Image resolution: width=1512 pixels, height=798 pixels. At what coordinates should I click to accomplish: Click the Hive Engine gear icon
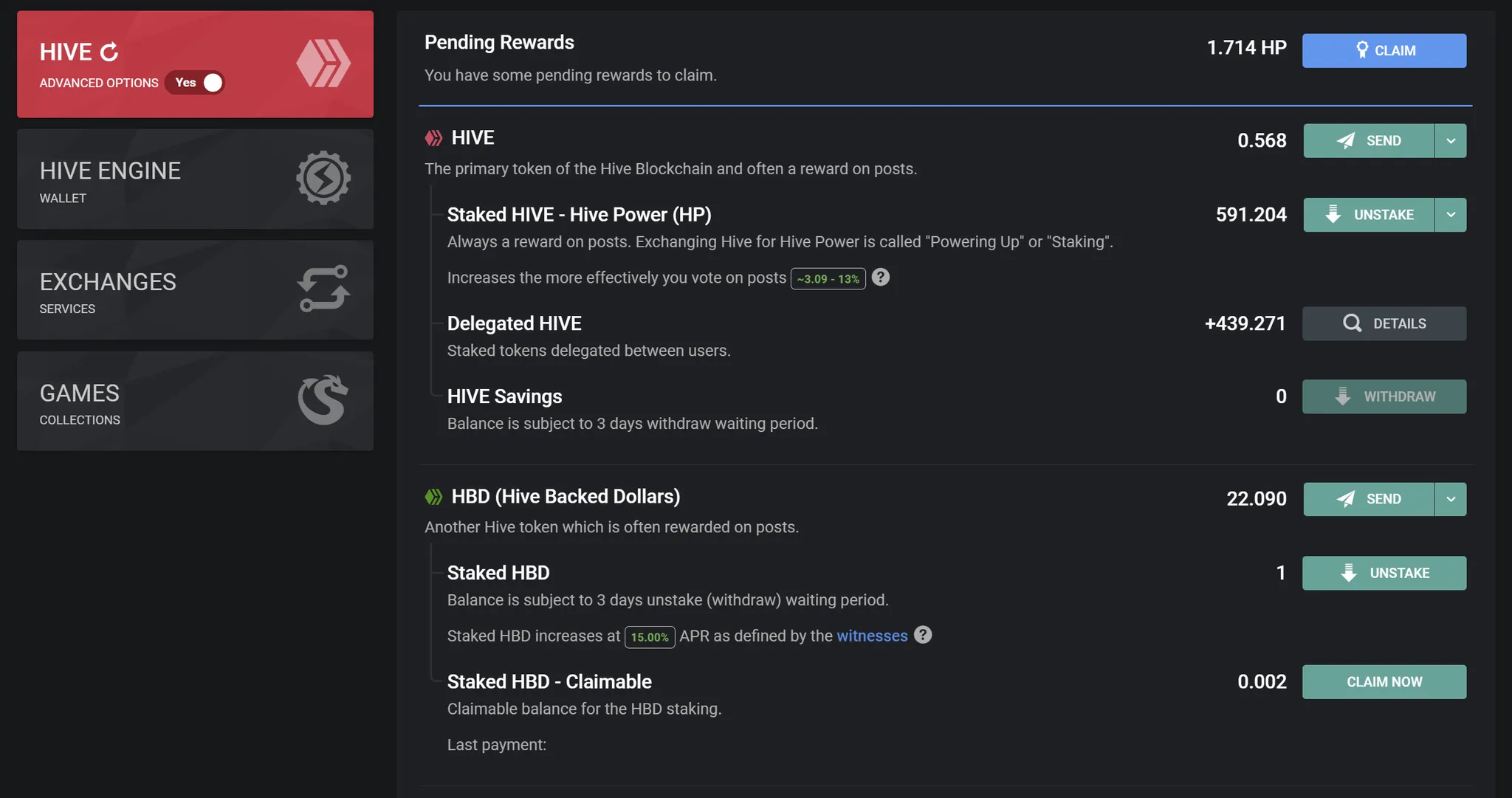[323, 178]
